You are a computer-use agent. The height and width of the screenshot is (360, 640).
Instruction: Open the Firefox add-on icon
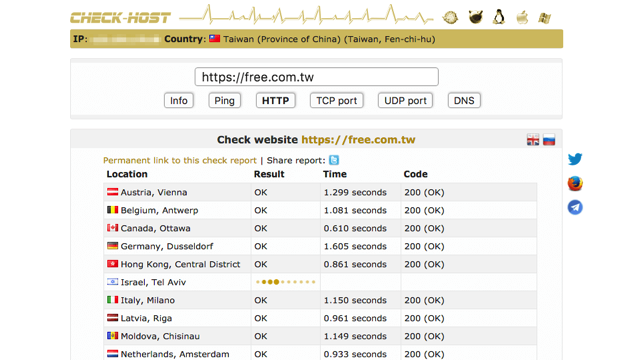[x=575, y=183]
